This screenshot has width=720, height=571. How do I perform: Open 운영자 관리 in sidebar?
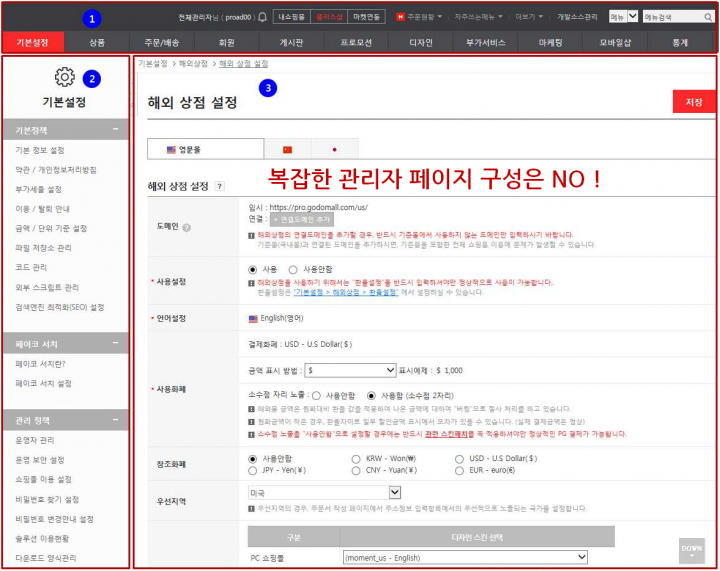click(x=35, y=440)
